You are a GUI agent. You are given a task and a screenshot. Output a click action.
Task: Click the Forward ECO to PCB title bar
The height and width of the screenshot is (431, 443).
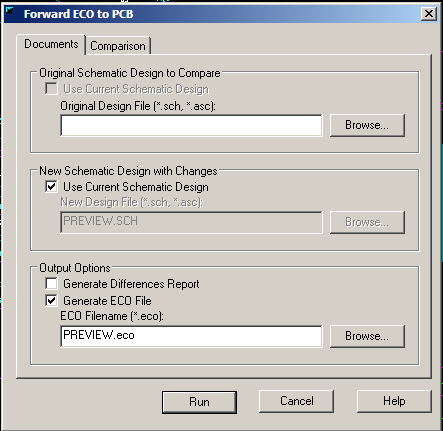(x=213, y=14)
